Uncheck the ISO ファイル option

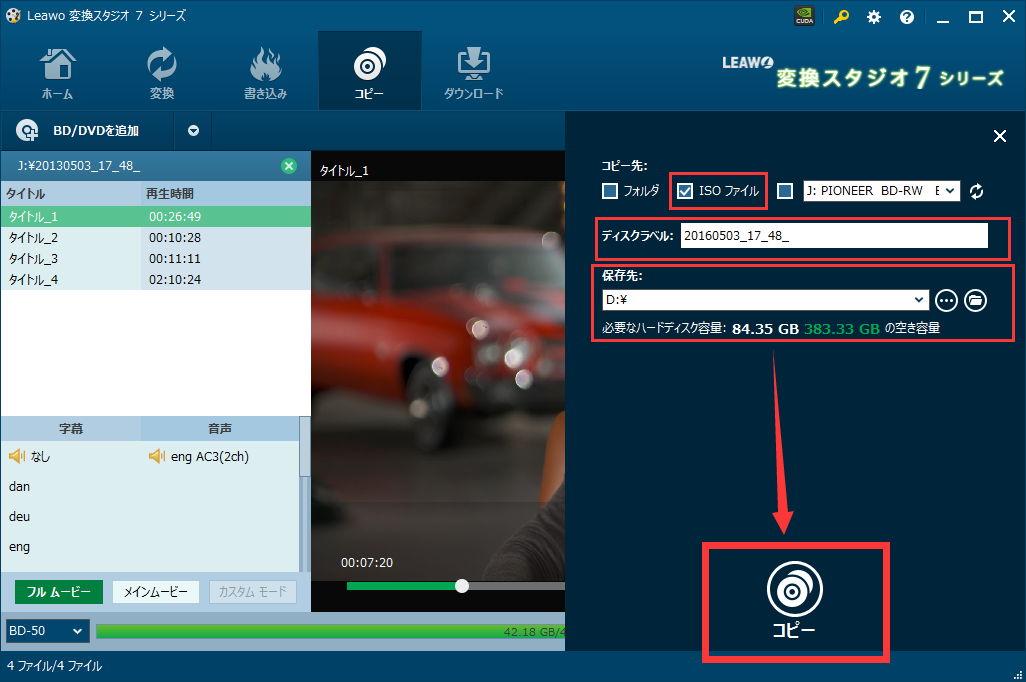click(684, 191)
